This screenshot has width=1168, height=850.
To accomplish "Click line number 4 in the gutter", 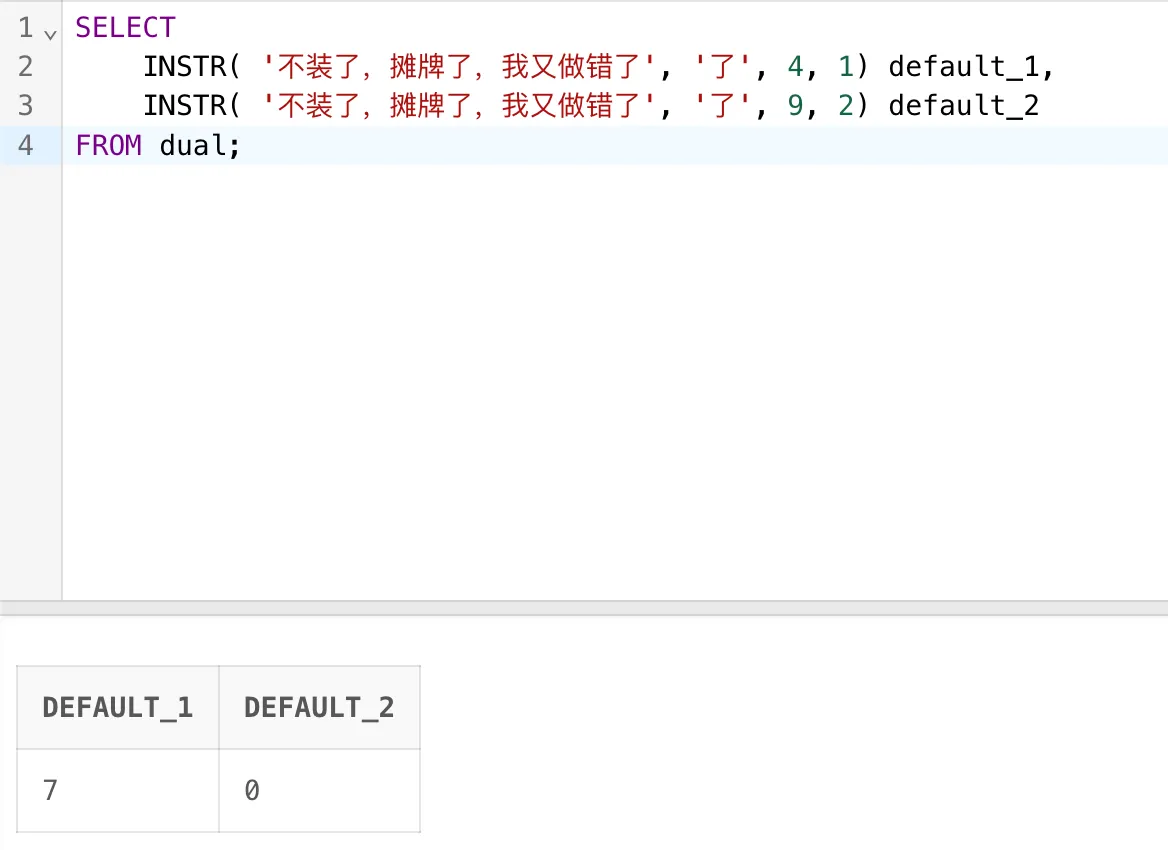I will 26,145.
